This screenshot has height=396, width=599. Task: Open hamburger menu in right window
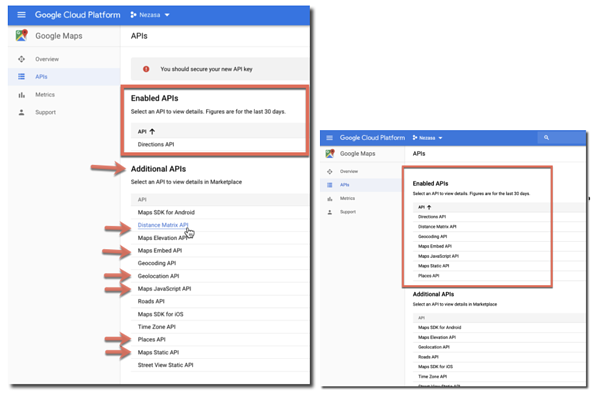coord(330,137)
